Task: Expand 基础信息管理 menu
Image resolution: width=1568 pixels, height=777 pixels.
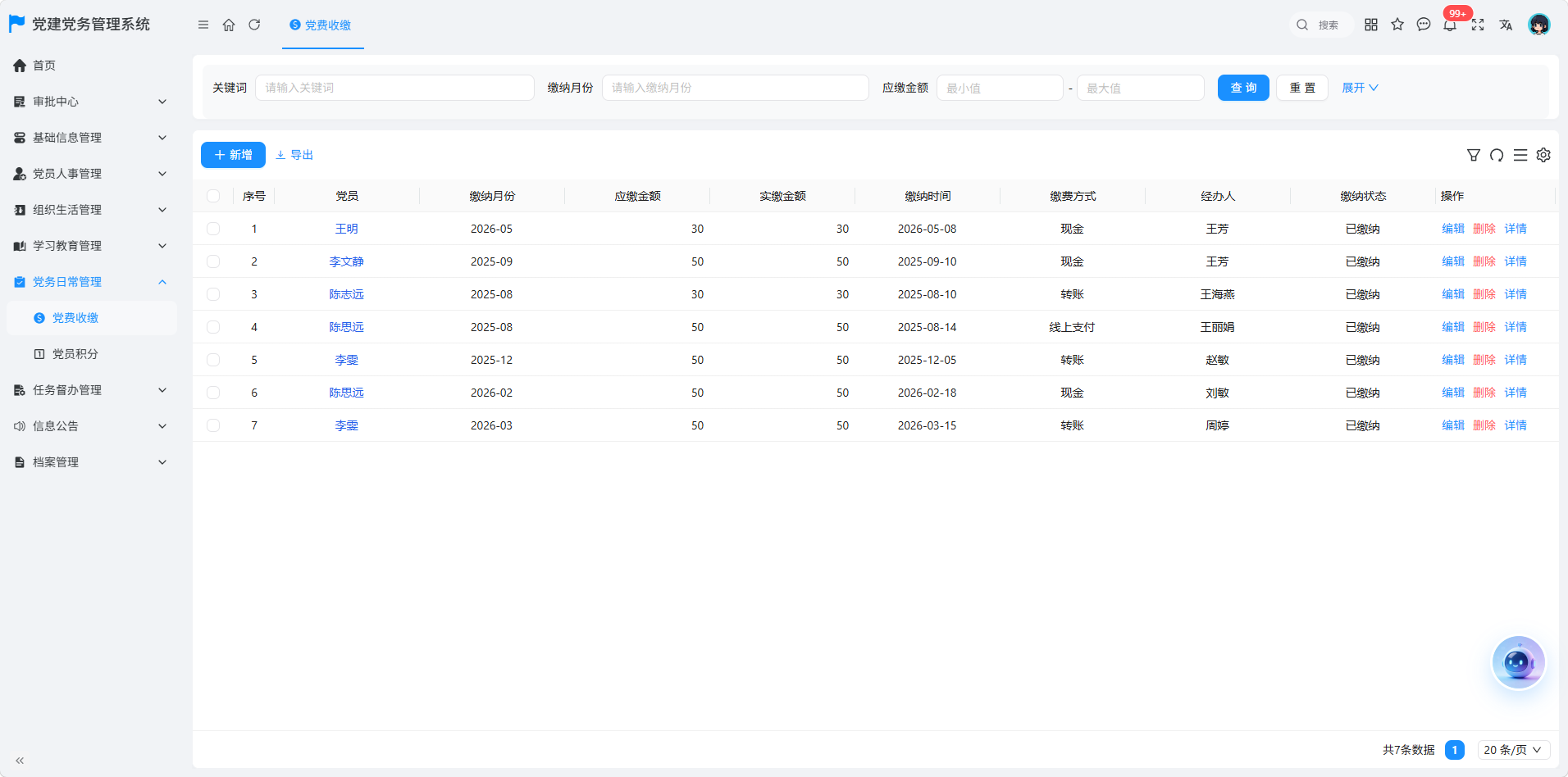Action: (x=90, y=138)
